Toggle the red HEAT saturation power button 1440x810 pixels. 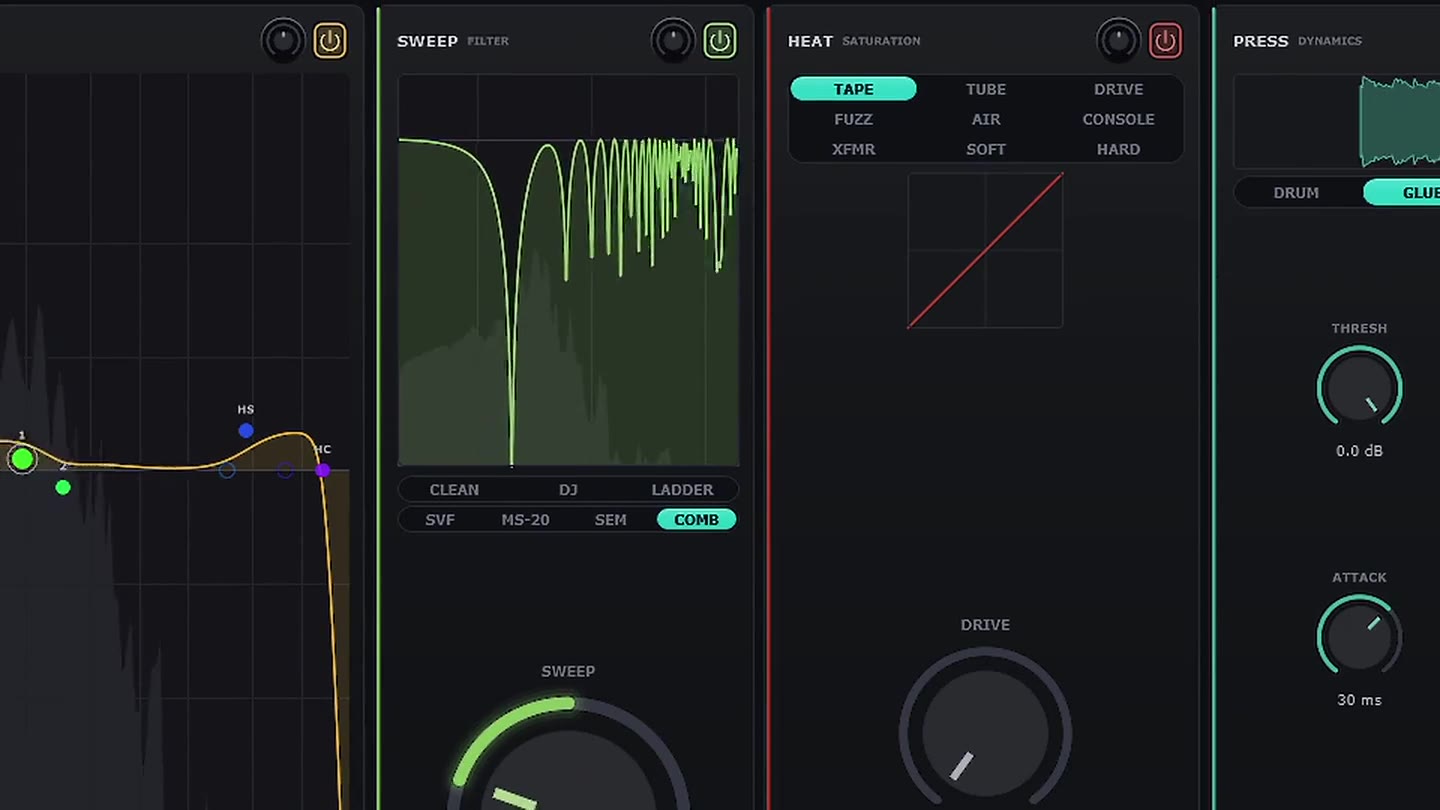point(1165,41)
